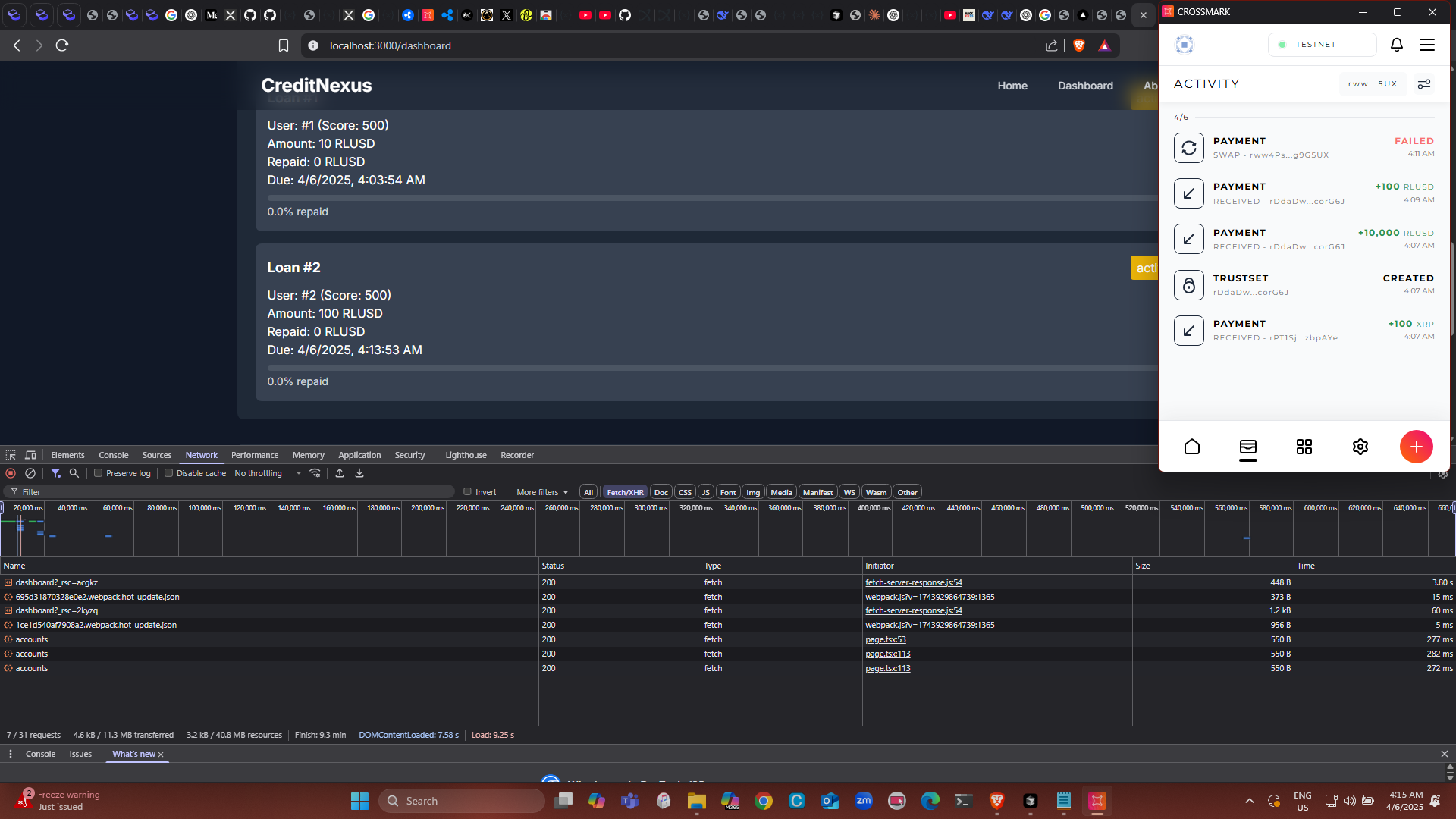Click the network Filter input field

coord(227,492)
